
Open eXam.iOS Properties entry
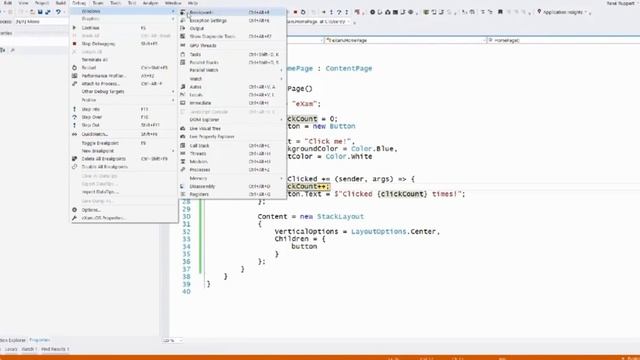(124, 218)
